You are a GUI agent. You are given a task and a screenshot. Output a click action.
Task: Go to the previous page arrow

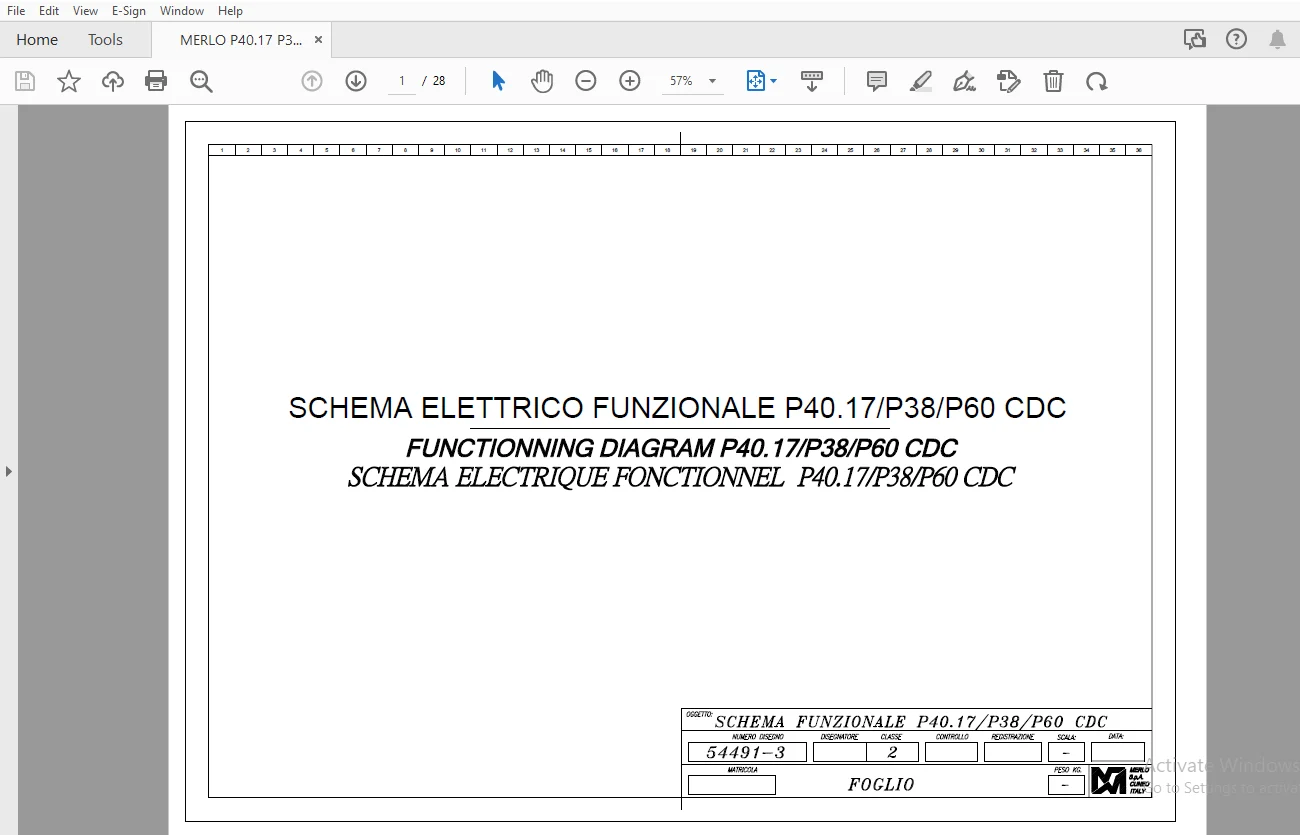pos(312,81)
